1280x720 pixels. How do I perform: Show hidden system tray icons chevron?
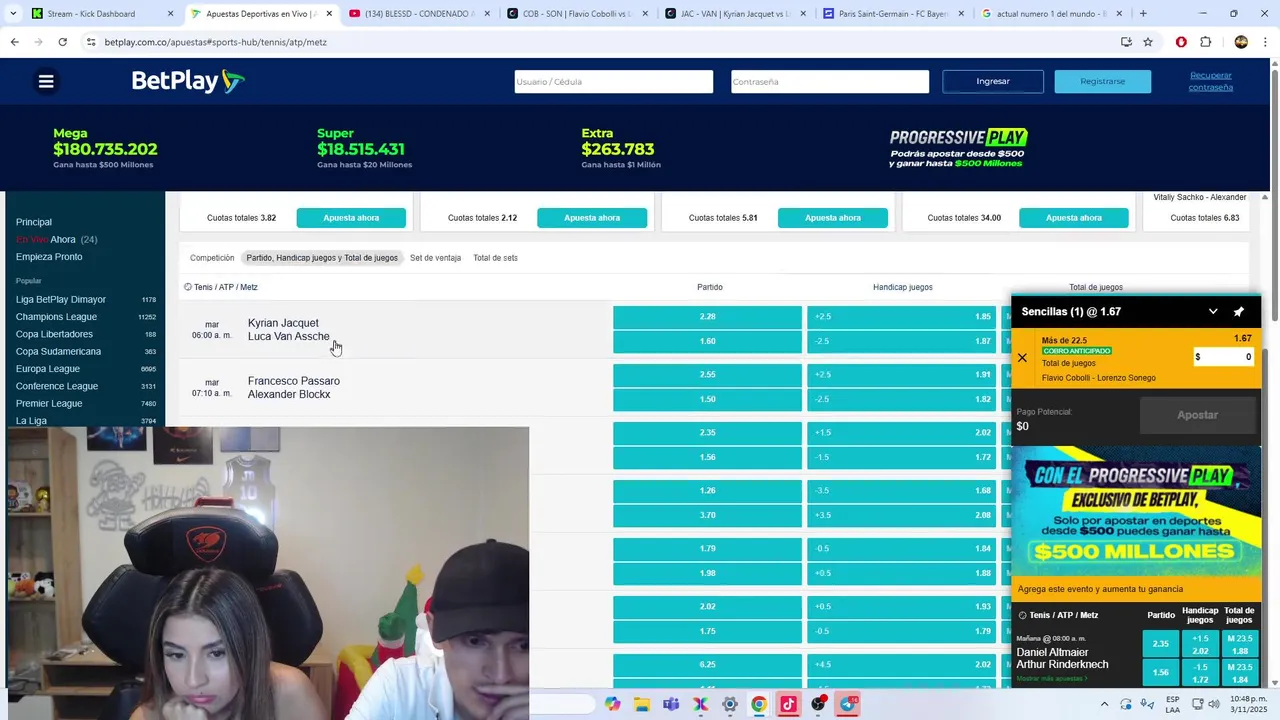1104,704
